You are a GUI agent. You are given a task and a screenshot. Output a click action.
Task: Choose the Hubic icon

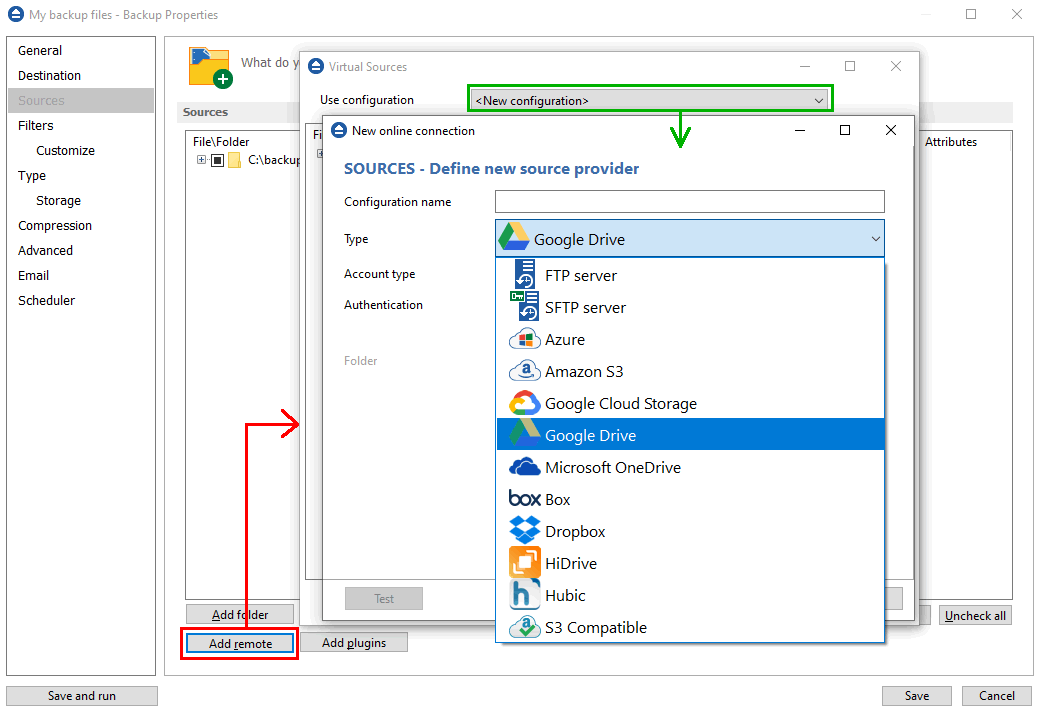pos(525,594)
